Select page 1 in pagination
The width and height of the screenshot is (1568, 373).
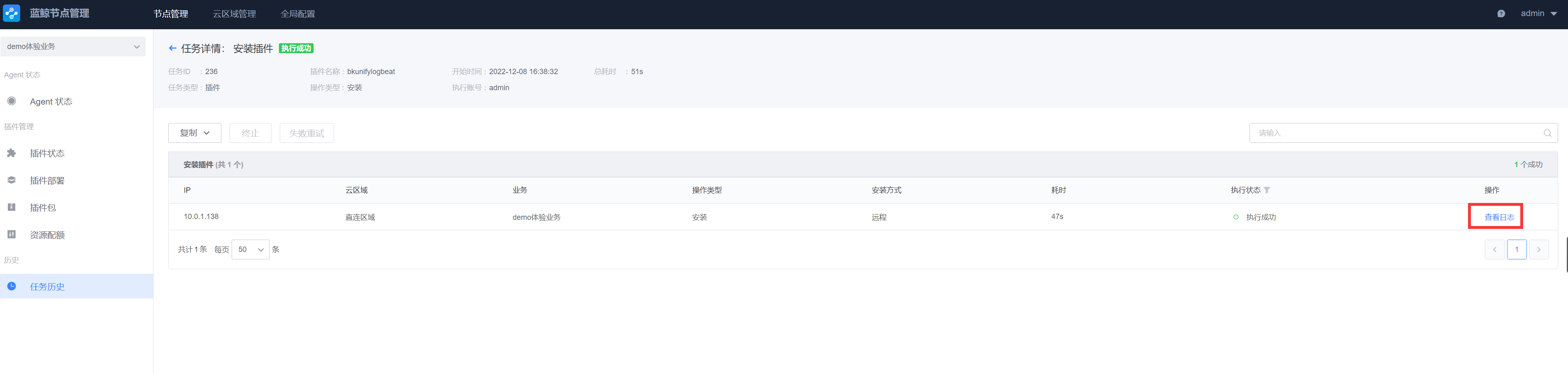(1516, 249)
